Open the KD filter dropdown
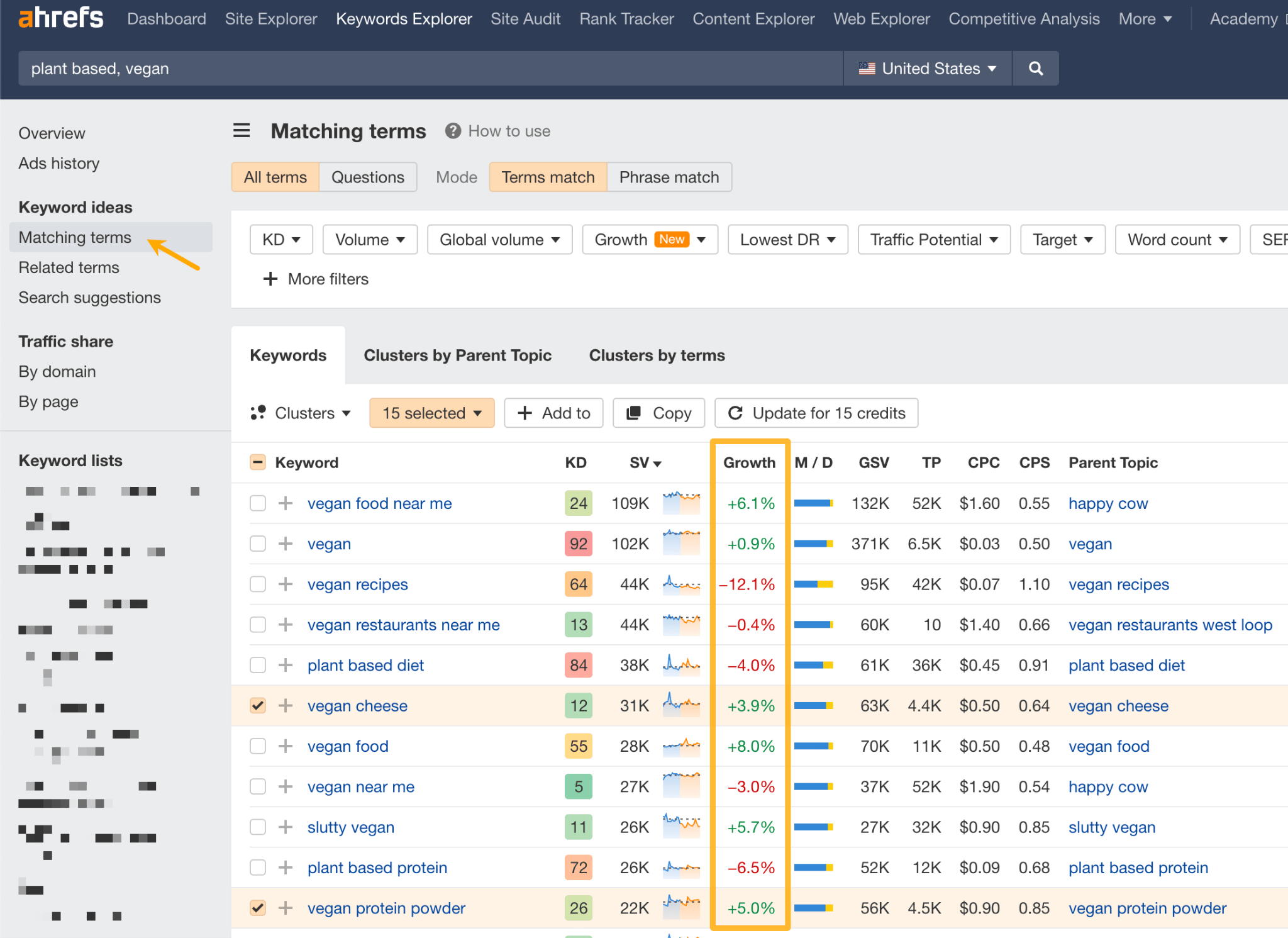The height and width of the screenshot is (938, 1288). (280, 239)
